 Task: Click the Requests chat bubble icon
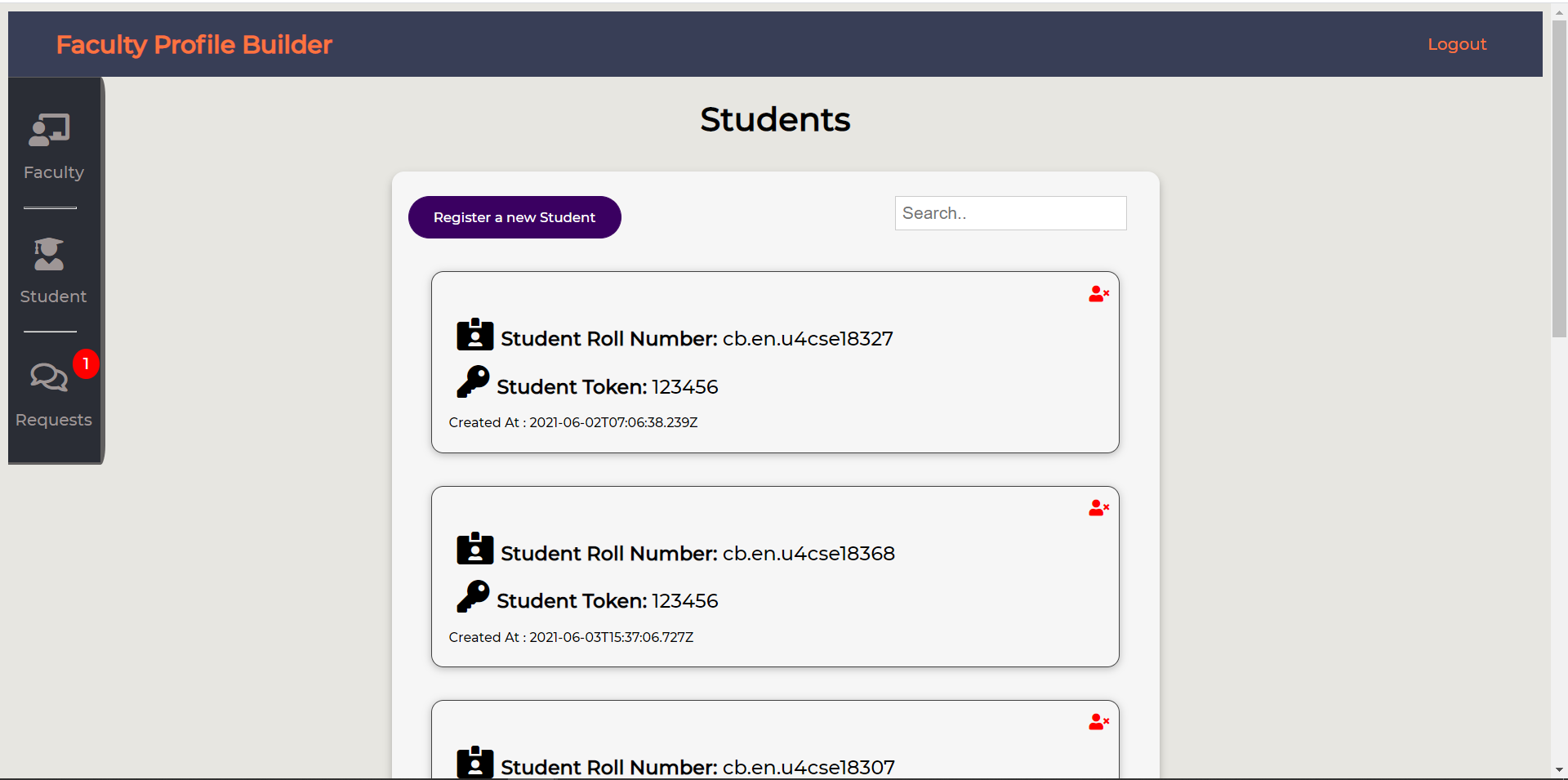point(47,377)
